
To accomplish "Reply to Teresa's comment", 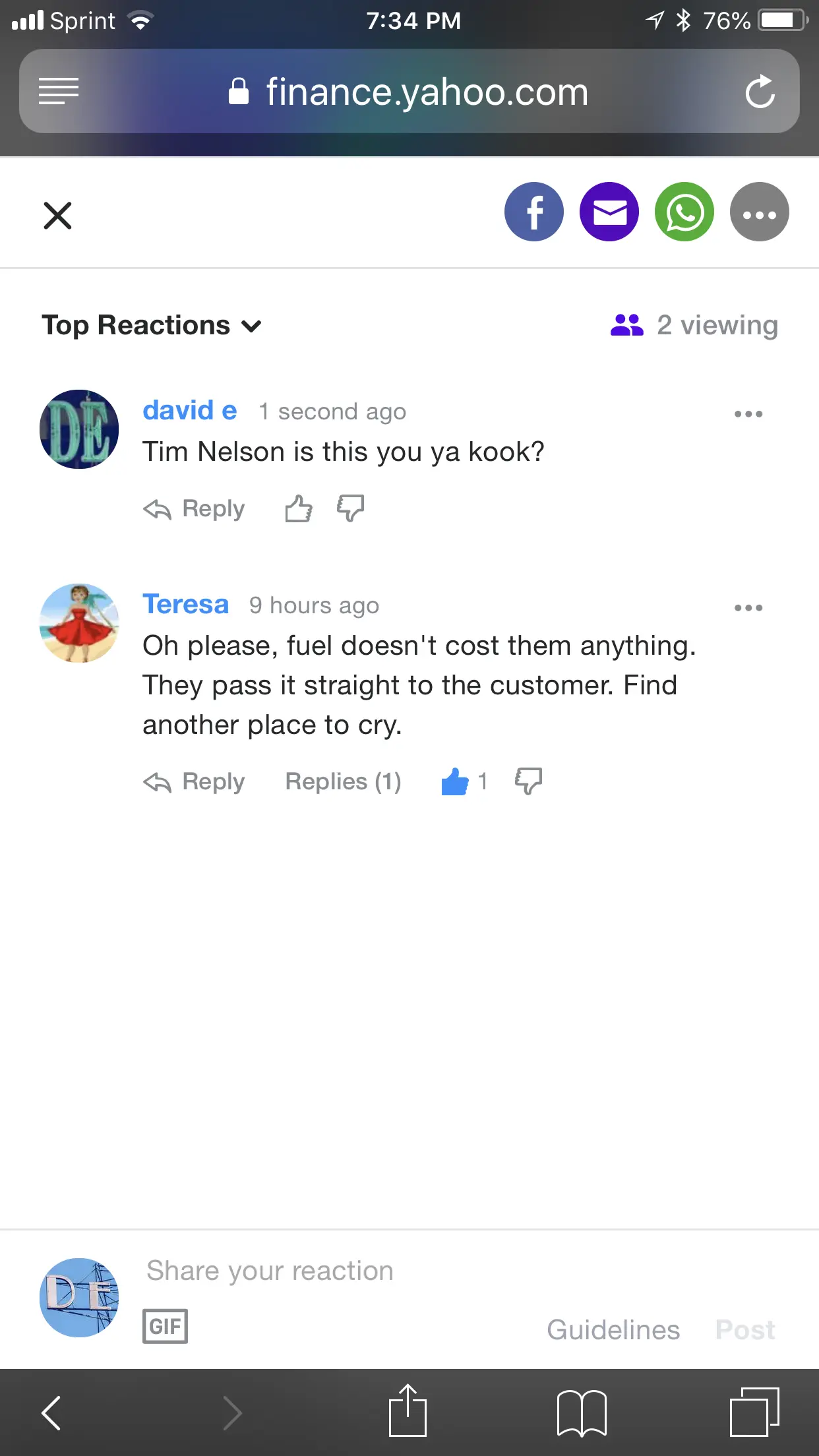I will point(194,782).
